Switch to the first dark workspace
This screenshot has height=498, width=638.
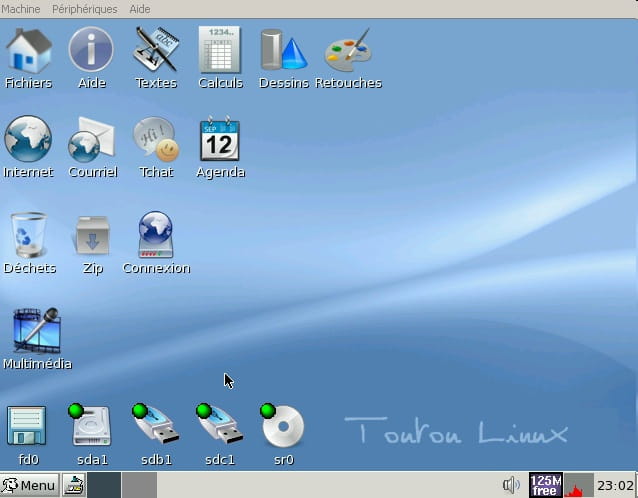point(104,485)
